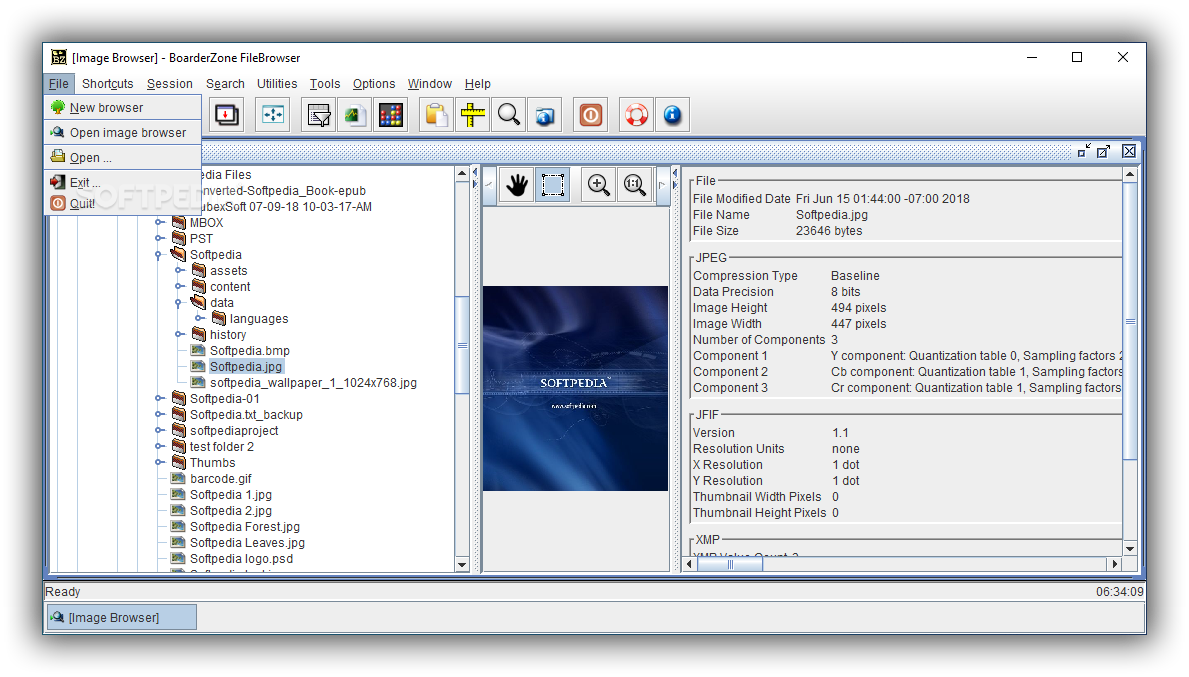Select the languages folder

pos(259,319)
